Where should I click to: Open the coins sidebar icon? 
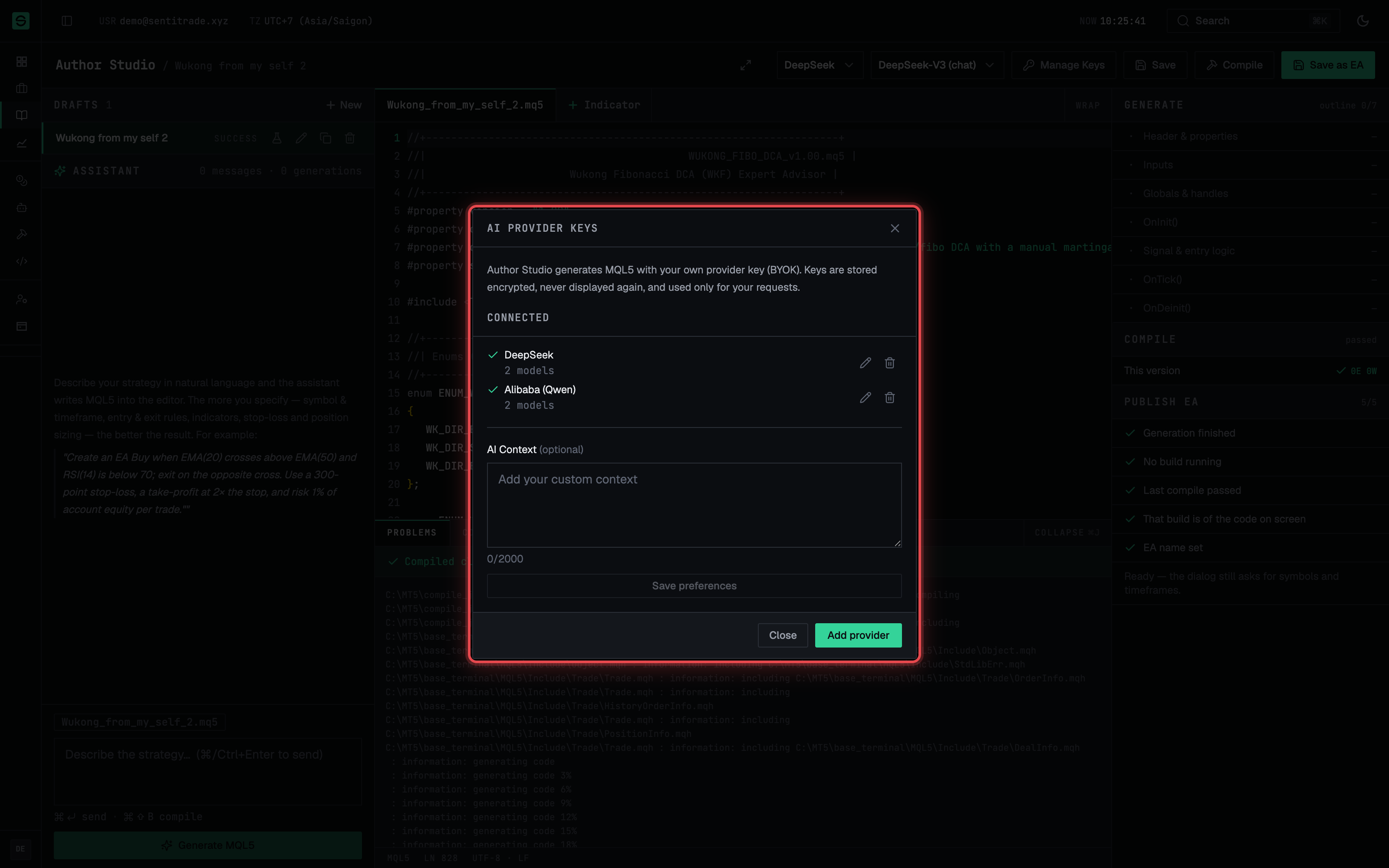click(22, 180)
